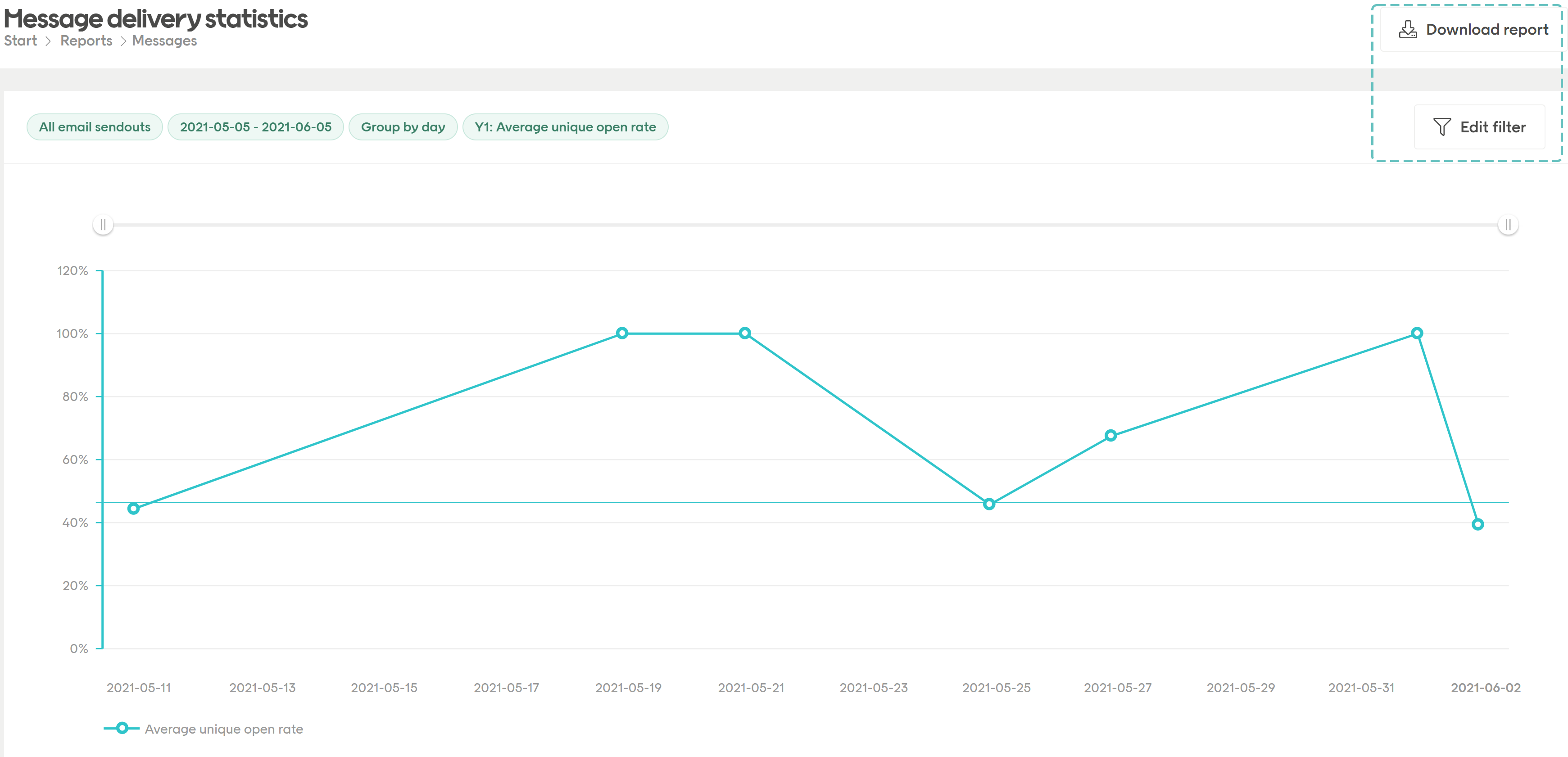This screenshot has width=1568, height=757.
Task: Click the legend marker for Average unique open rate
Action: coord(122,728)
